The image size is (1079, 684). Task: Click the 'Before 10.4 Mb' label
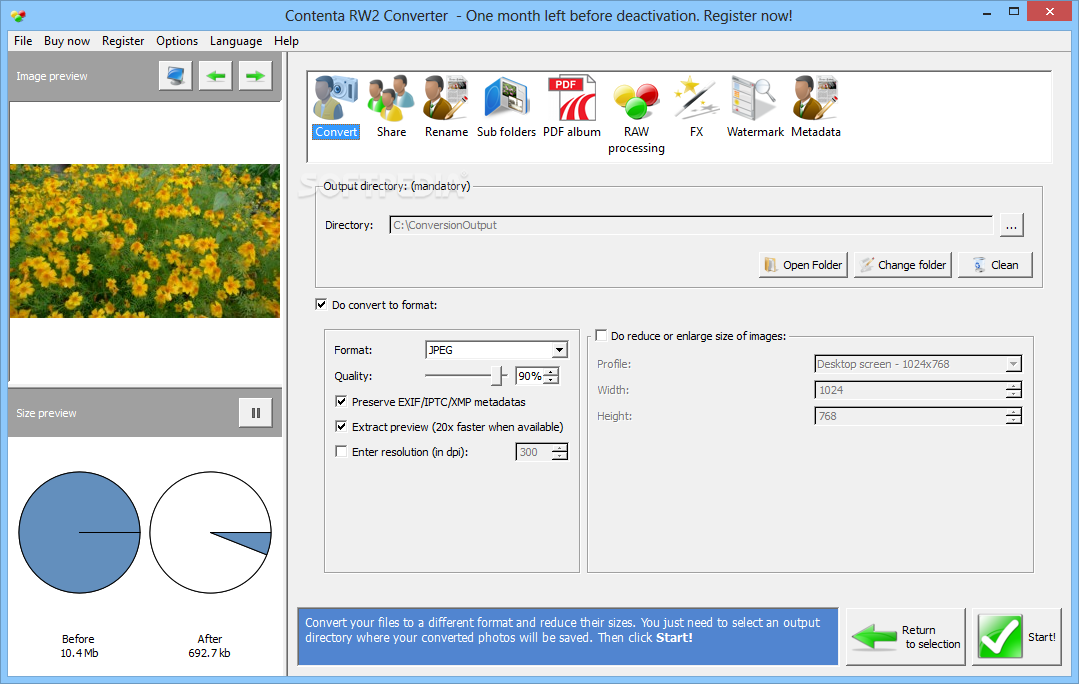(78, 645)
